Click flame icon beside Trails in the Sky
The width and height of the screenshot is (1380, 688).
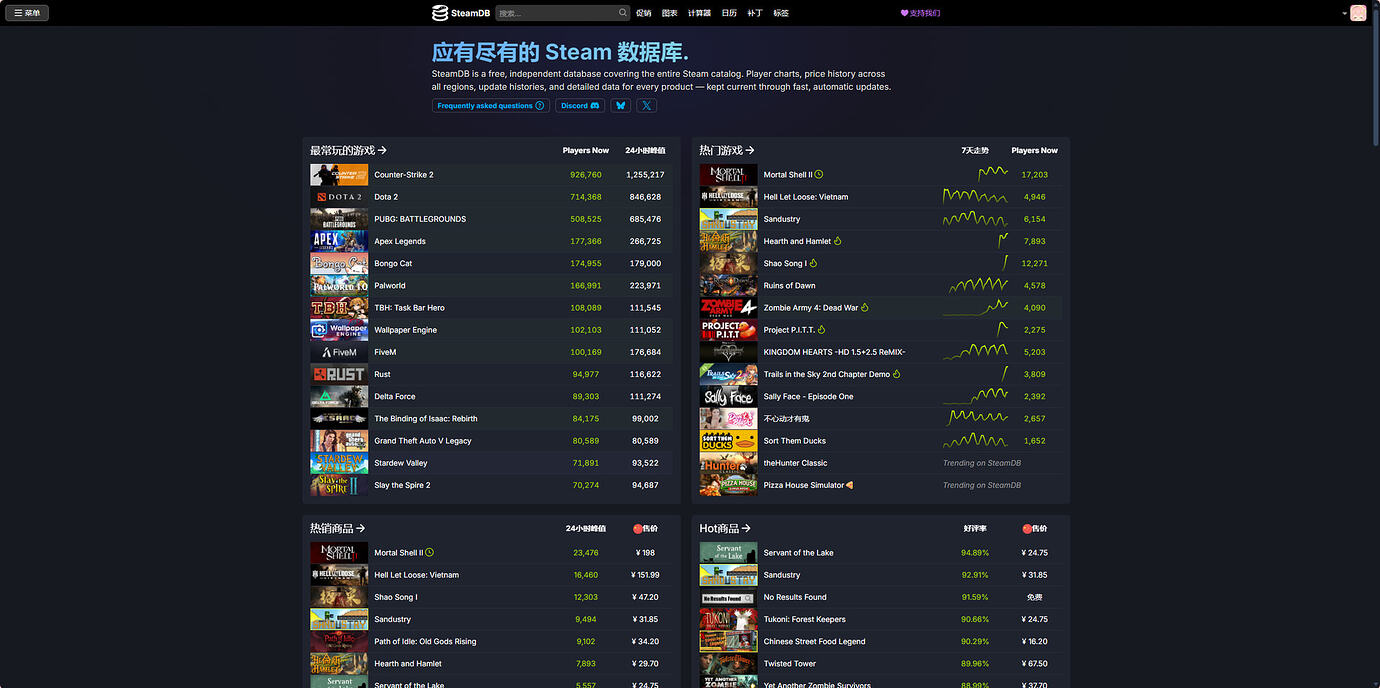[x=897, y=374]
